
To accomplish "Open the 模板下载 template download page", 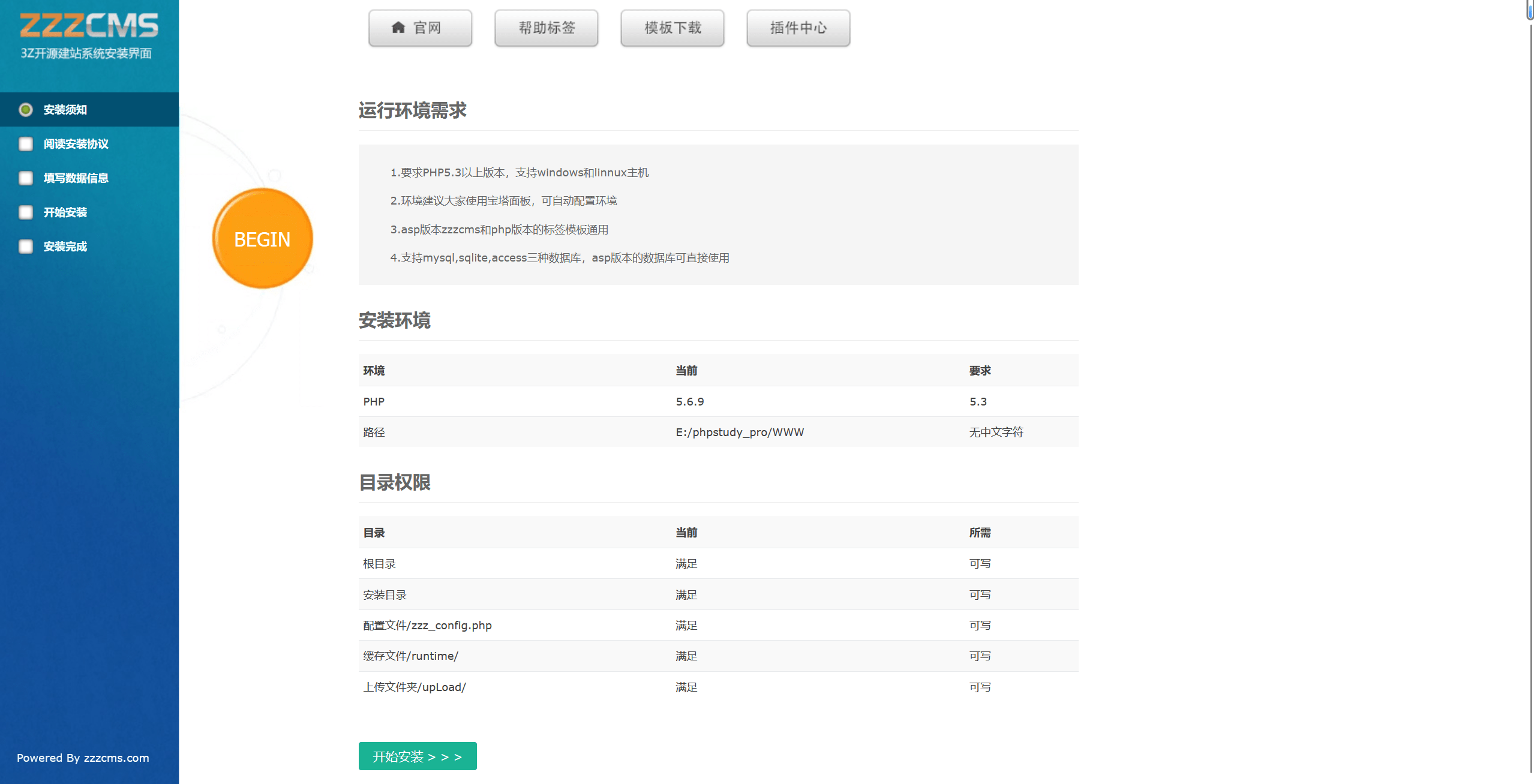I will tap(671, 28).
